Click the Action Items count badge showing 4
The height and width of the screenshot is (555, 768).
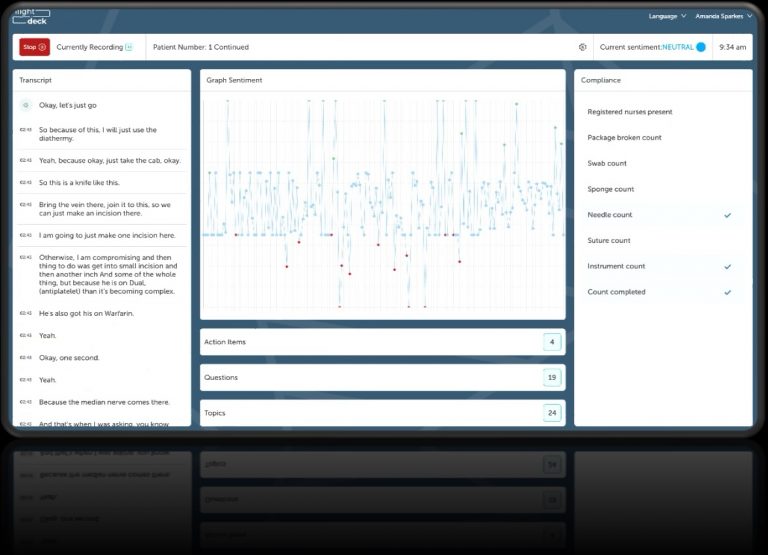pos(551,342)
